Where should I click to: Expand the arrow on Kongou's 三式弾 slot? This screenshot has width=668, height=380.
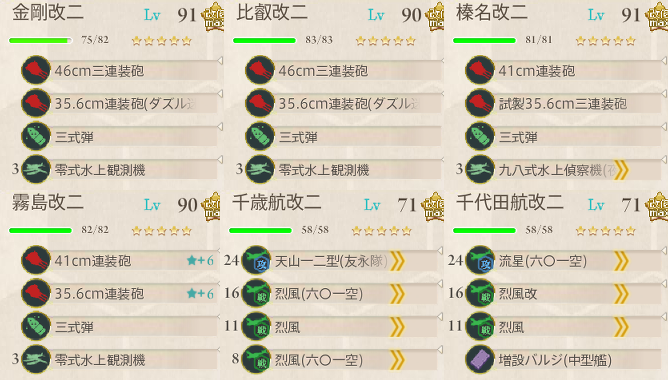(x=220, y=127)
